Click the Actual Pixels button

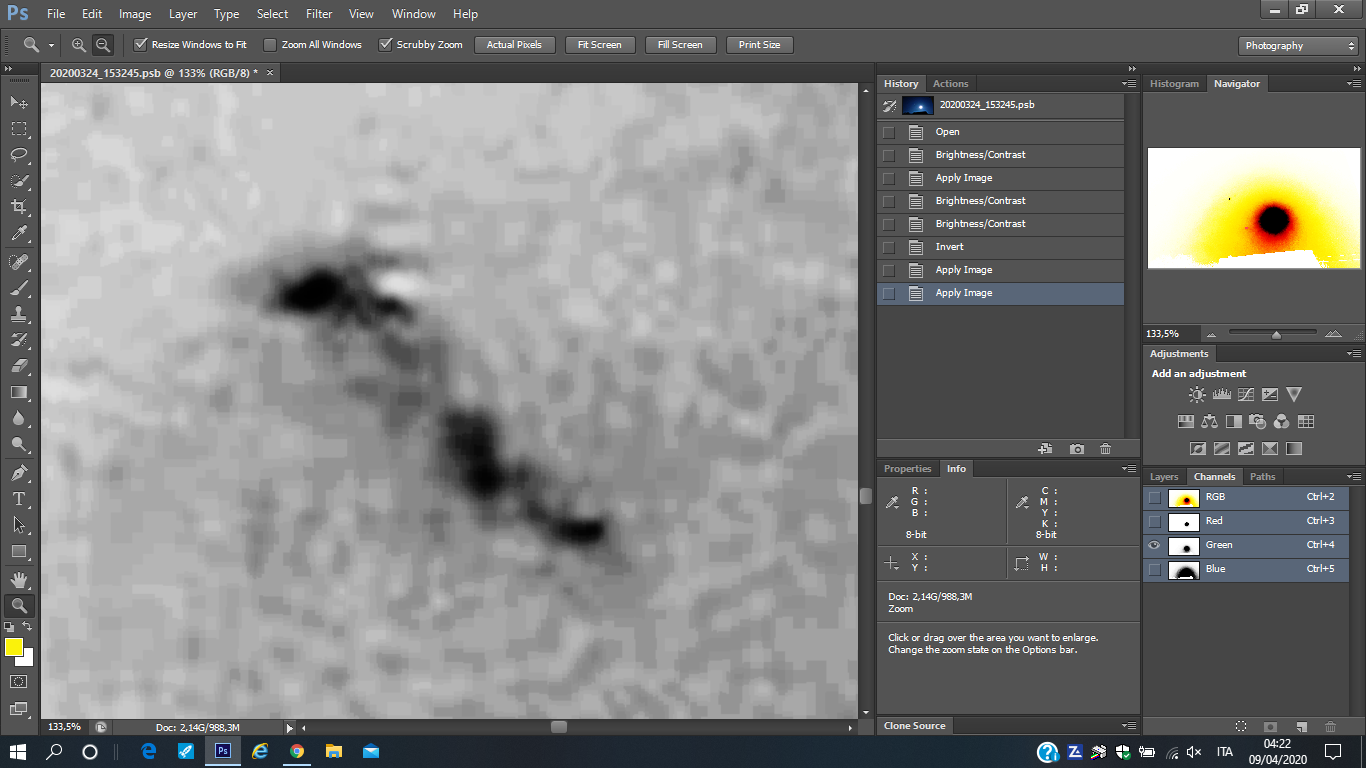tap(514, 45)
